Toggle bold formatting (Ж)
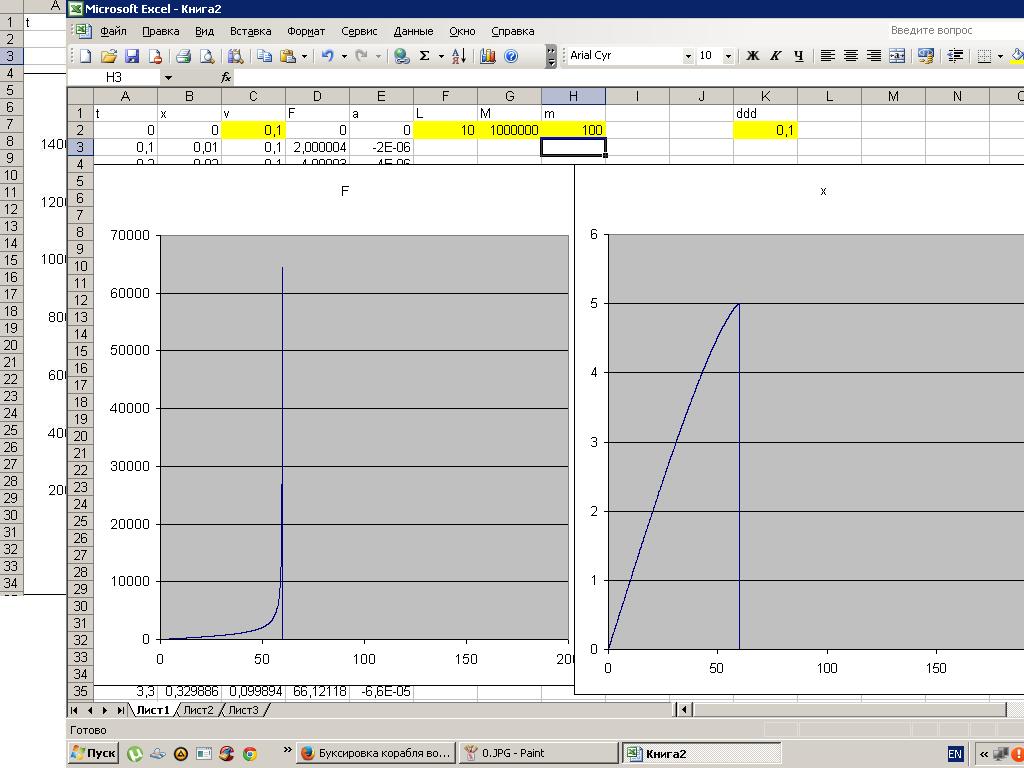 [753, 56]
